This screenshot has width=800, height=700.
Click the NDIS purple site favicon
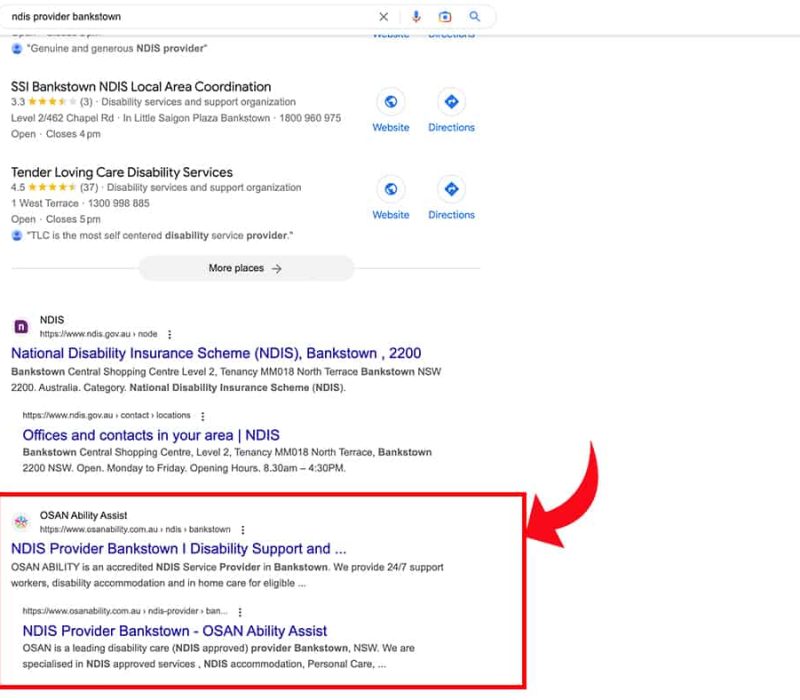(x=21, y=326)
